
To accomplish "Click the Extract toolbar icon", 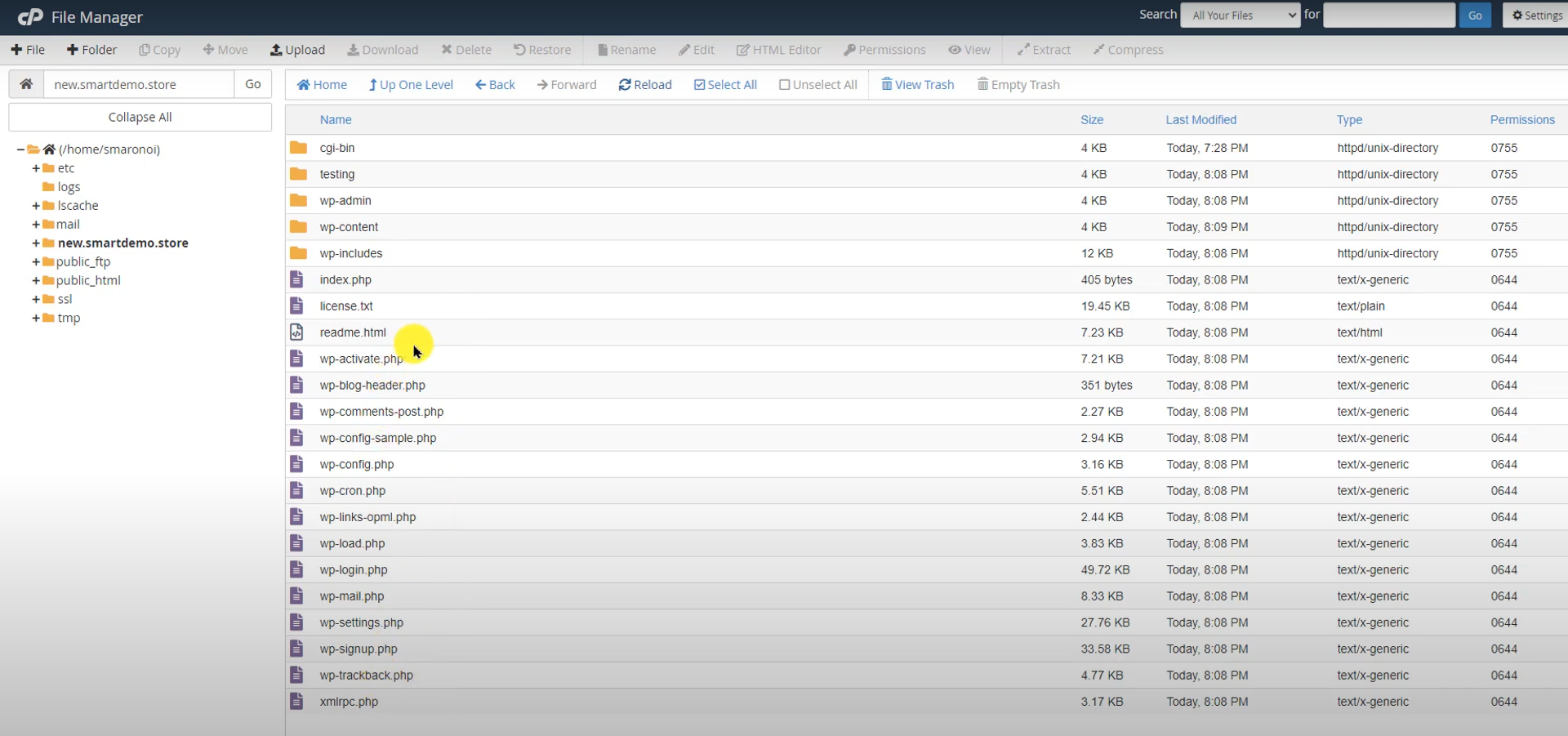I will [x=1044, y=49].
